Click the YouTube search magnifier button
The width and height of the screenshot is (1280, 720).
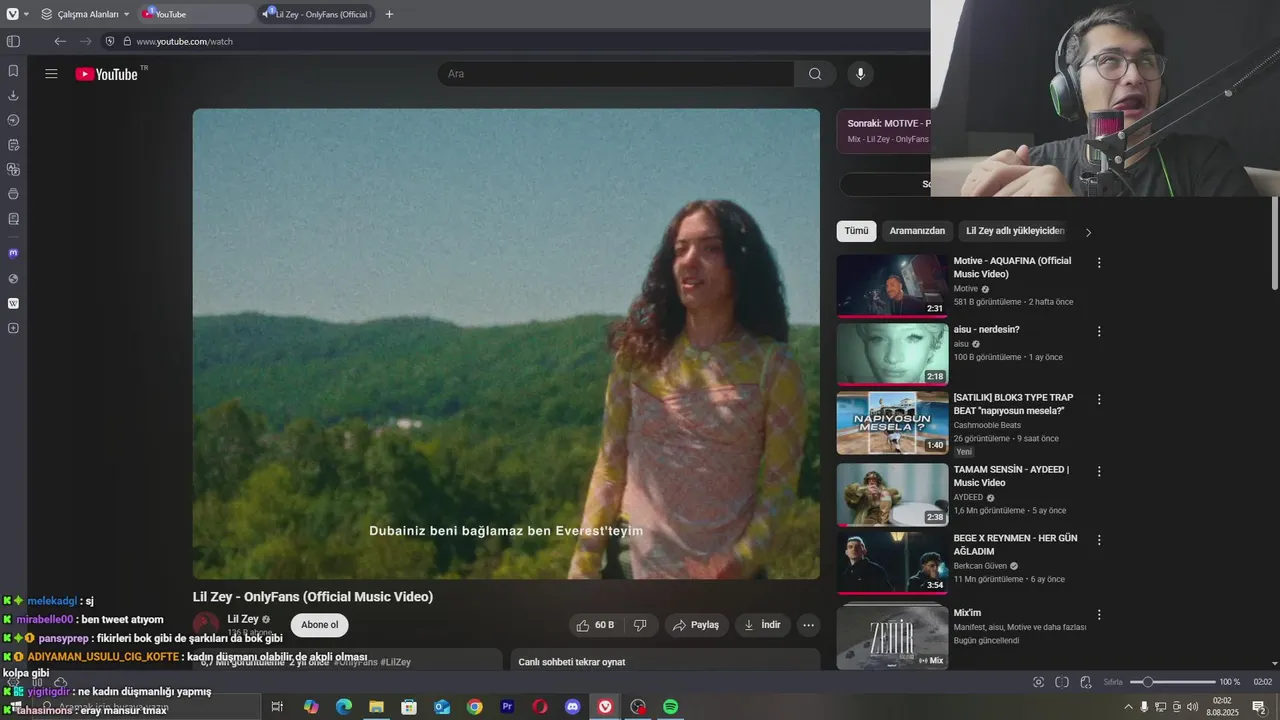coord(815,74)
